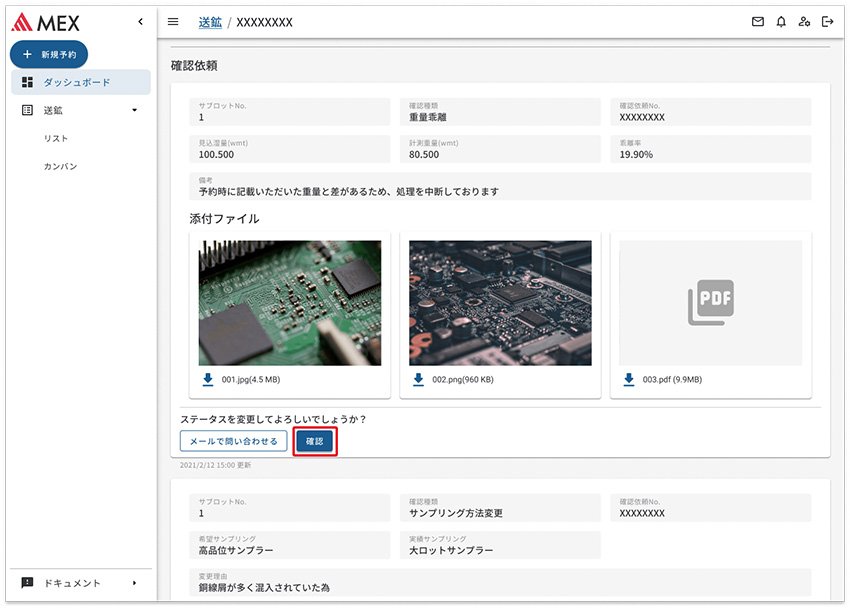Click the 確認 button
Image resolution: width=850 pixels, height=608 pixels.
coord(315,441)
